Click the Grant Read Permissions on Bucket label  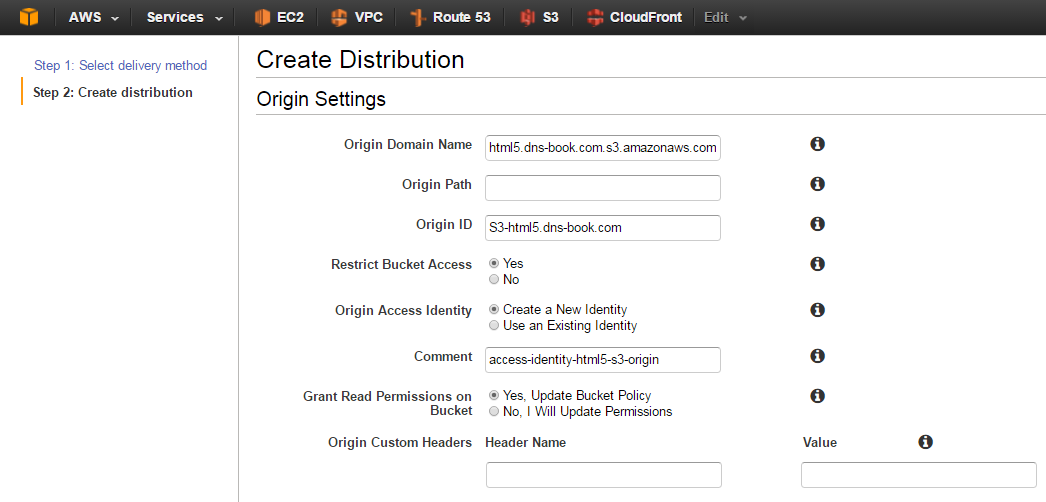pos(388,403)
